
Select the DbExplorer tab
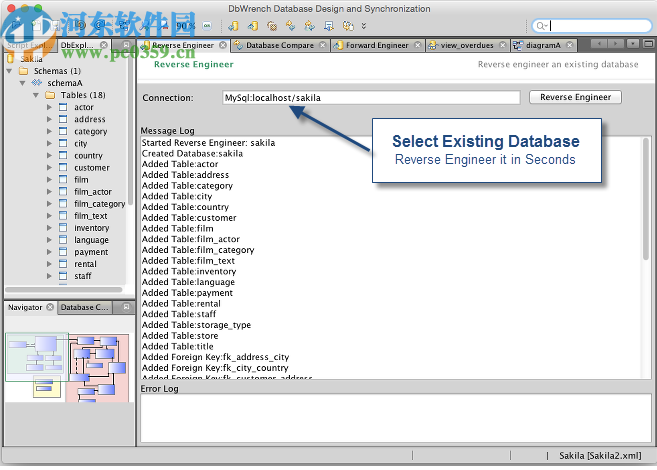[78, 45]
